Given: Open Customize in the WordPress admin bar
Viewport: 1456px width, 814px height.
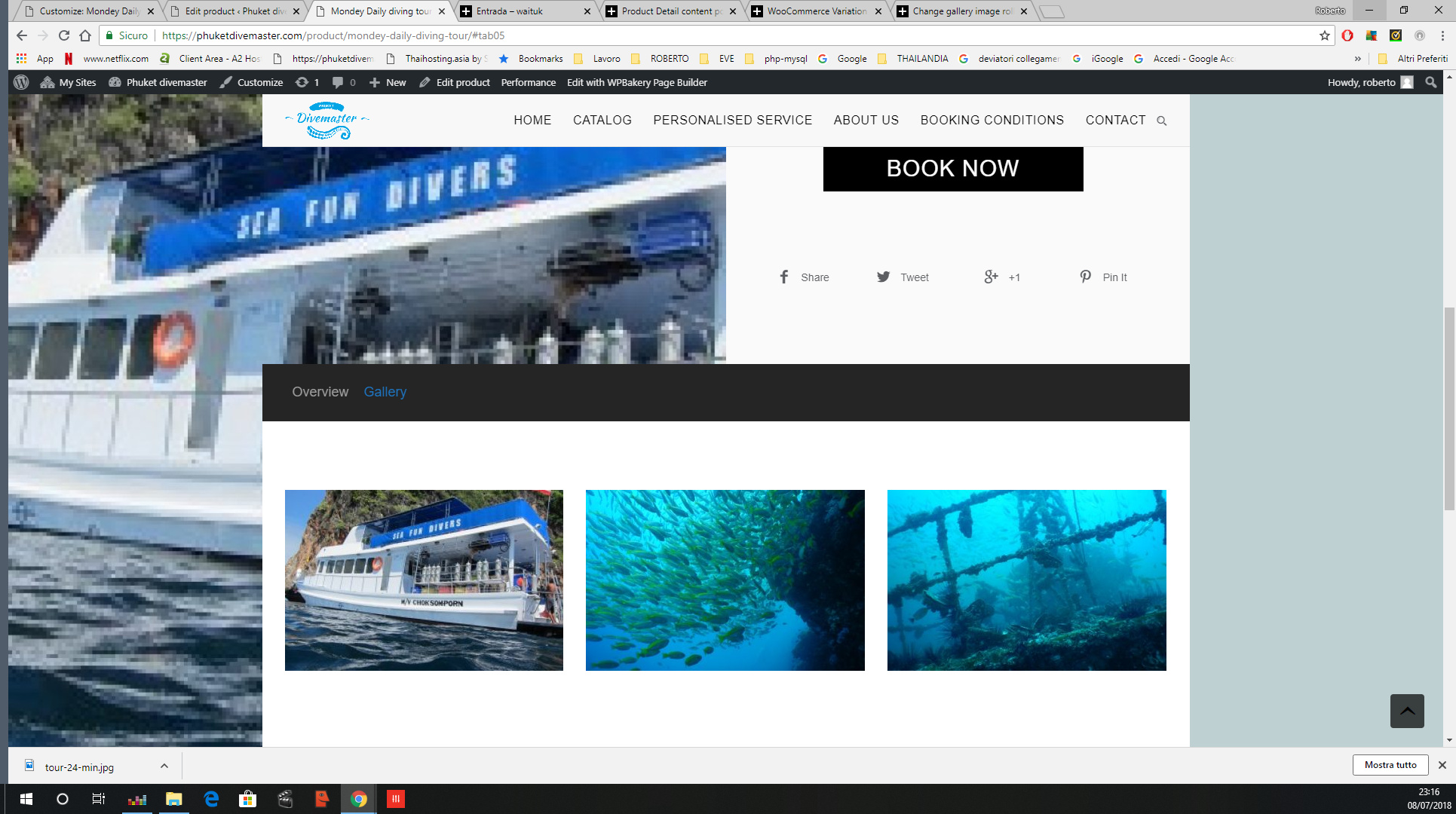Looking at the screenshot, I should (251, 82).
